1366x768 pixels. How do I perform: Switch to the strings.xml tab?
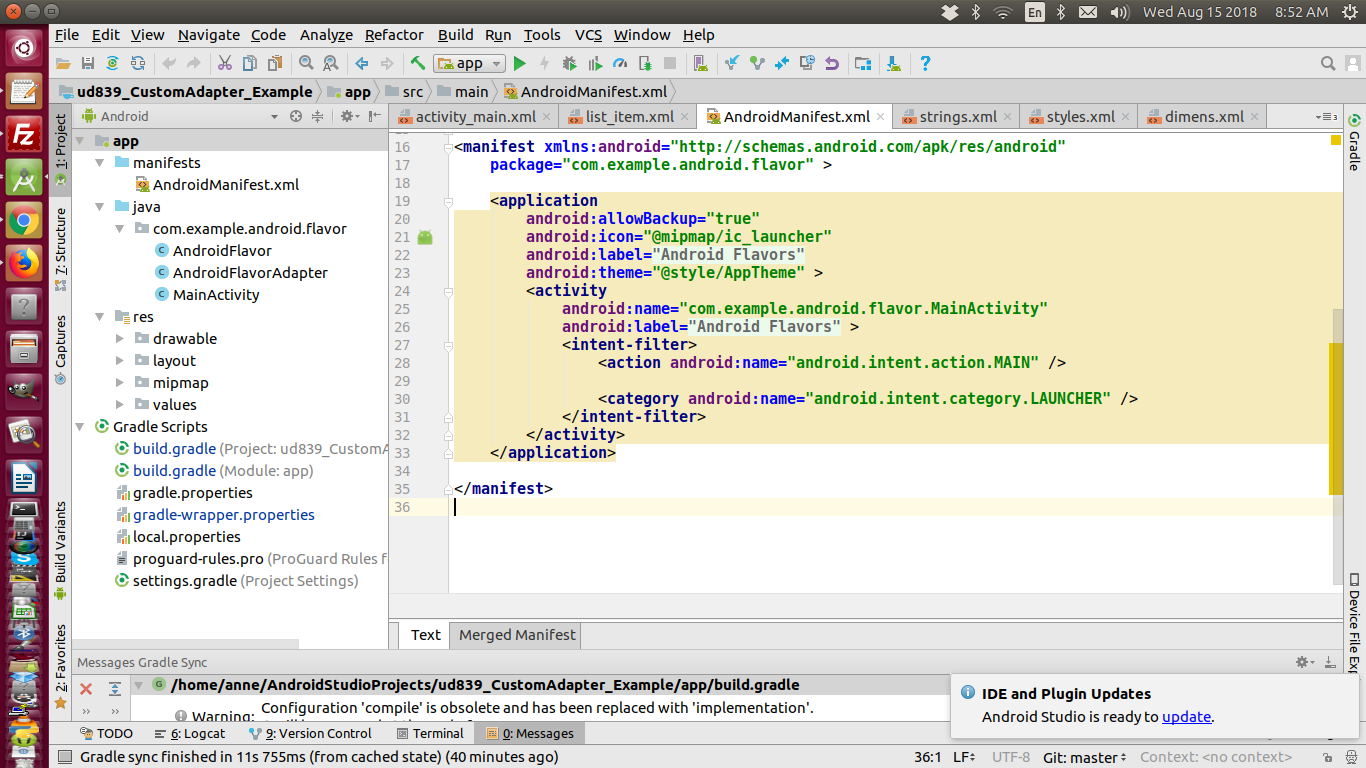[x=957, y=117]
